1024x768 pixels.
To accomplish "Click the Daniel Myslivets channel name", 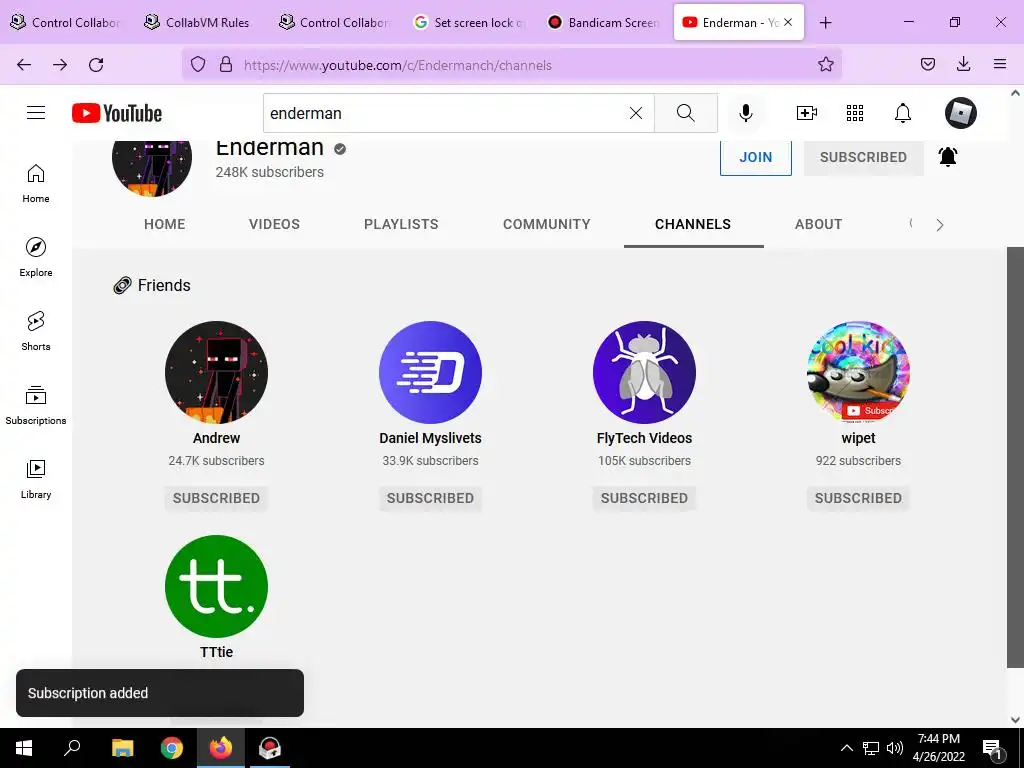I will (x=430, y=438).
